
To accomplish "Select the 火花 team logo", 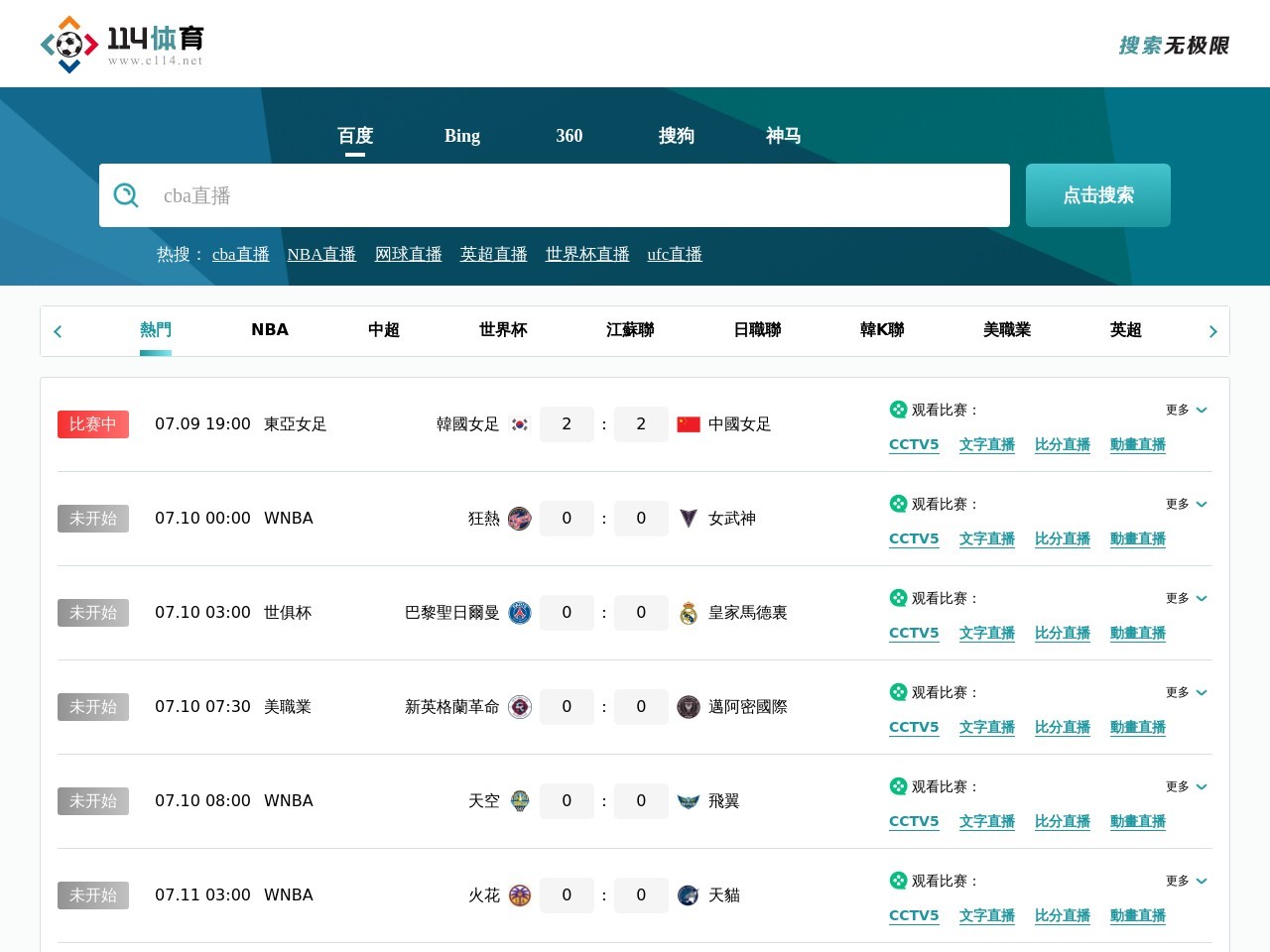I will tap(519, 895).
